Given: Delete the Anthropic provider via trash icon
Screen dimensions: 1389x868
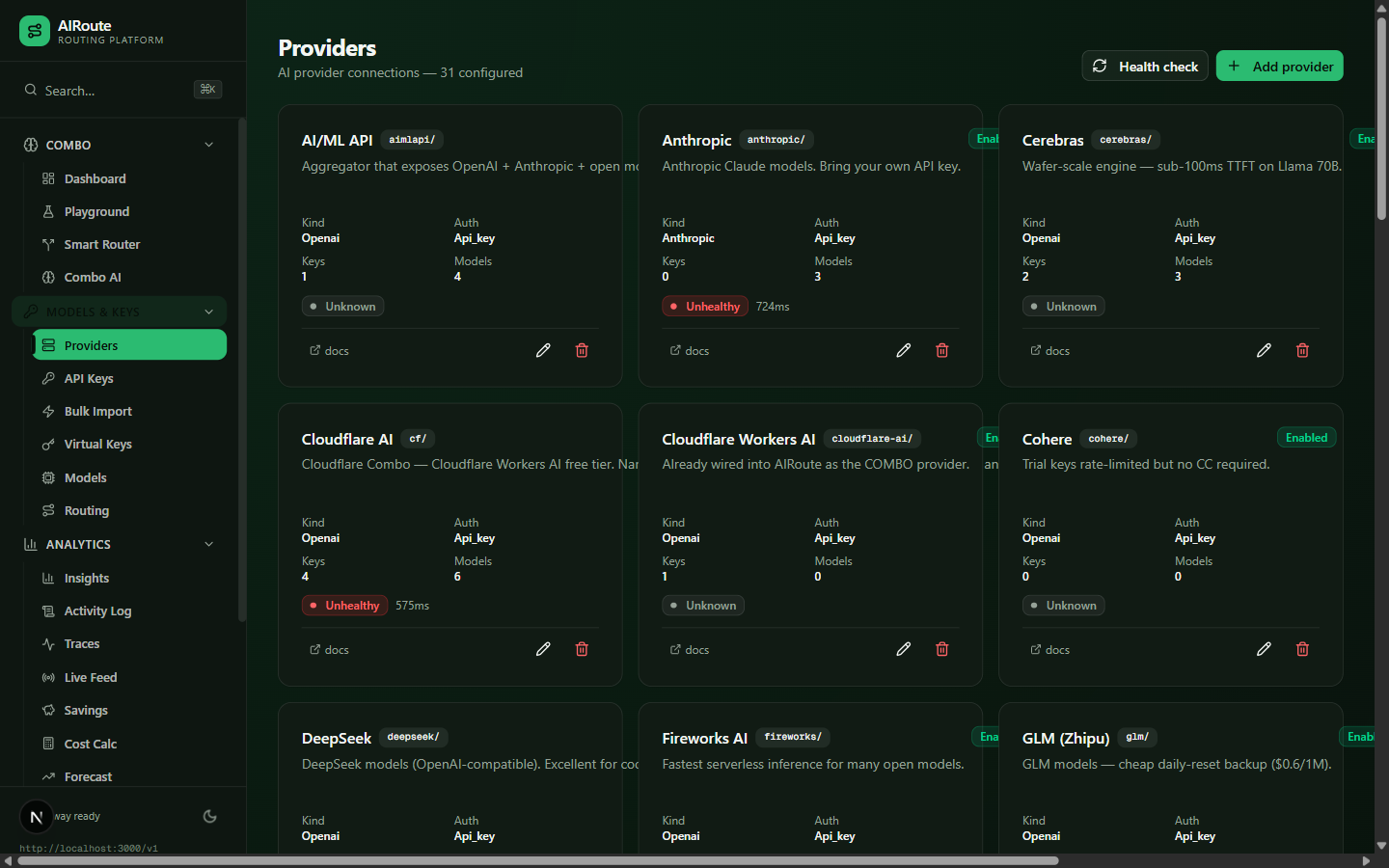Looking at the screenshot, I should (942, 350).
